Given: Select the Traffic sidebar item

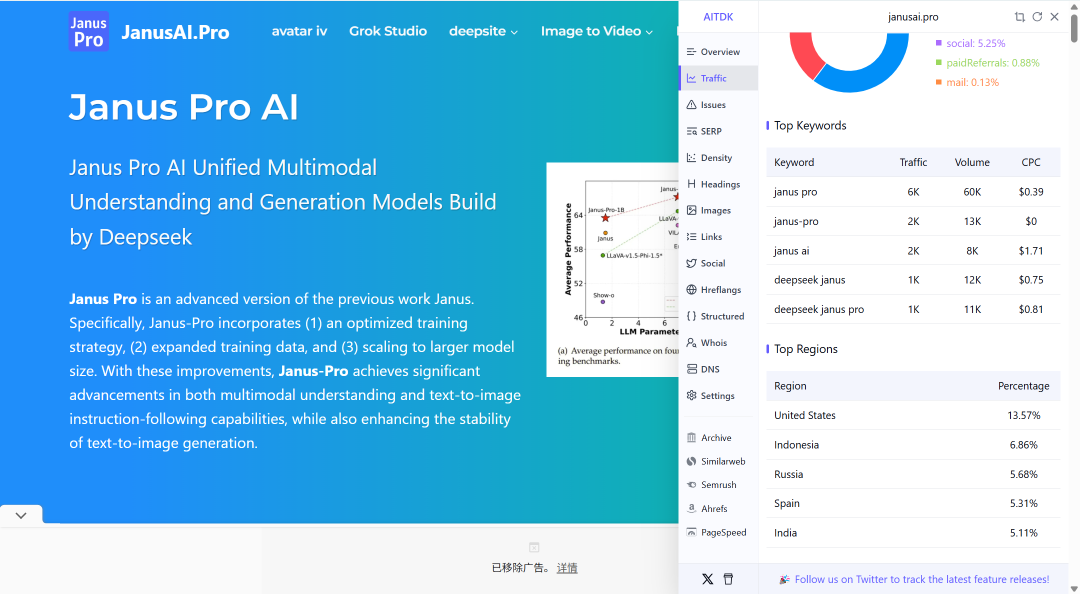Looking at the screenshot, I should click(x=718, y=79).
